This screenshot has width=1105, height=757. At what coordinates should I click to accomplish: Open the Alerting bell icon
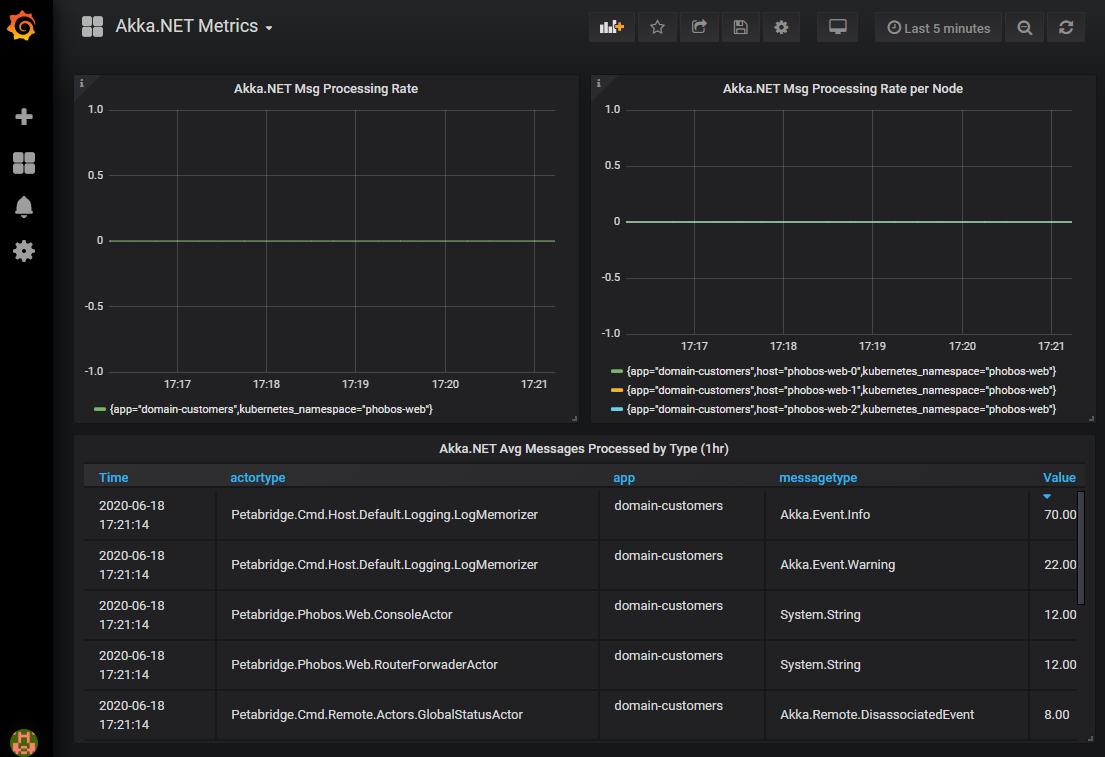[x=24, y=207]
